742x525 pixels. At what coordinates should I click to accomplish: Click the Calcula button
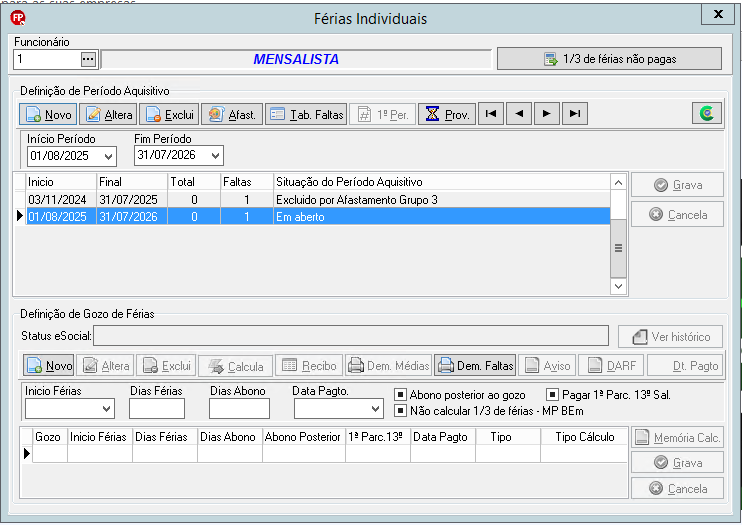[x=236, y=366]
